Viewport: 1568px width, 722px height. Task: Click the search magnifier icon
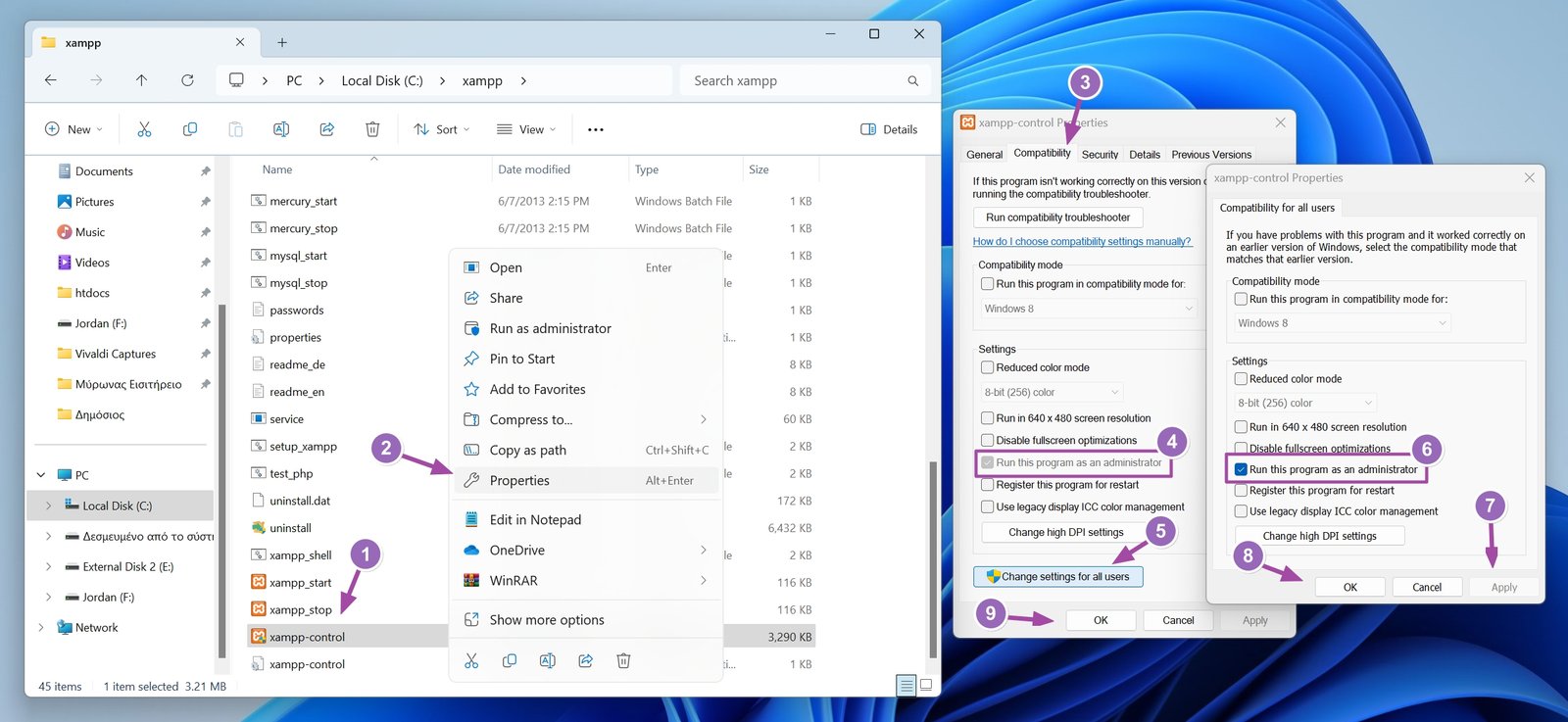tap(913, 81)
